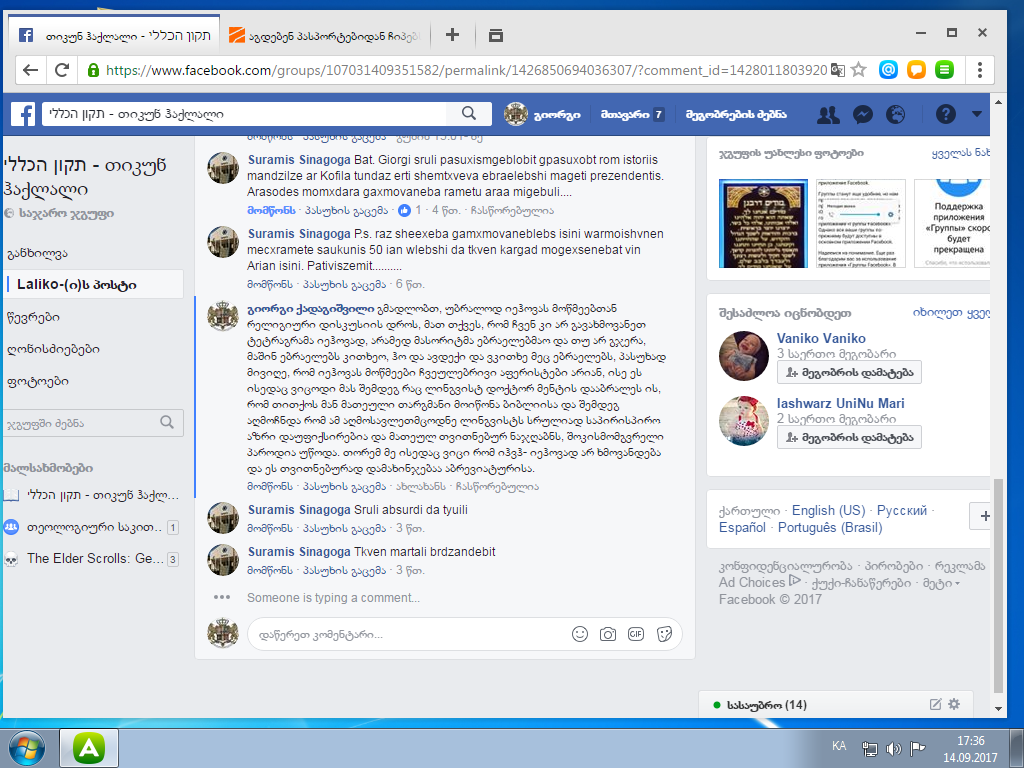Screen dimensions: 1024x768
Task: Open the friend requests icon
Action: tap(829, 114)
